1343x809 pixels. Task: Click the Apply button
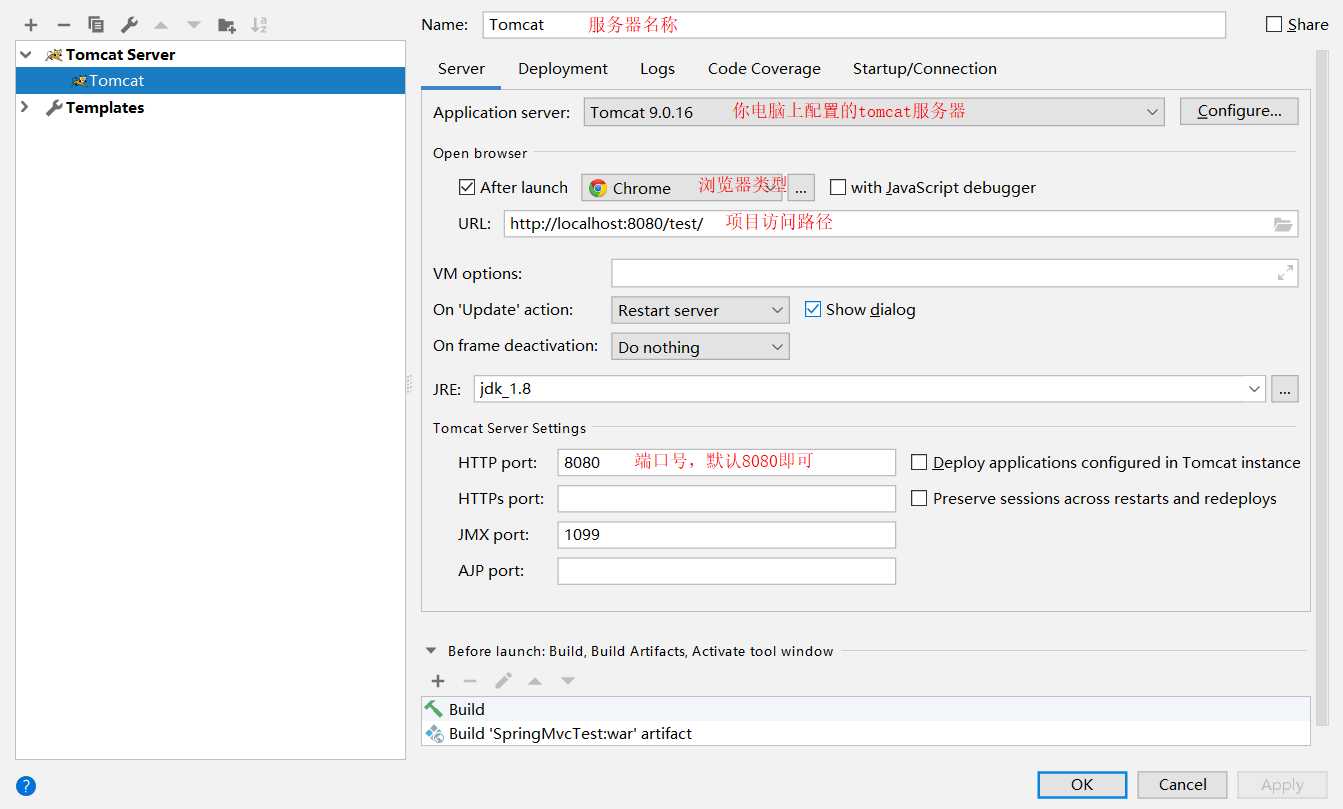1282,785
